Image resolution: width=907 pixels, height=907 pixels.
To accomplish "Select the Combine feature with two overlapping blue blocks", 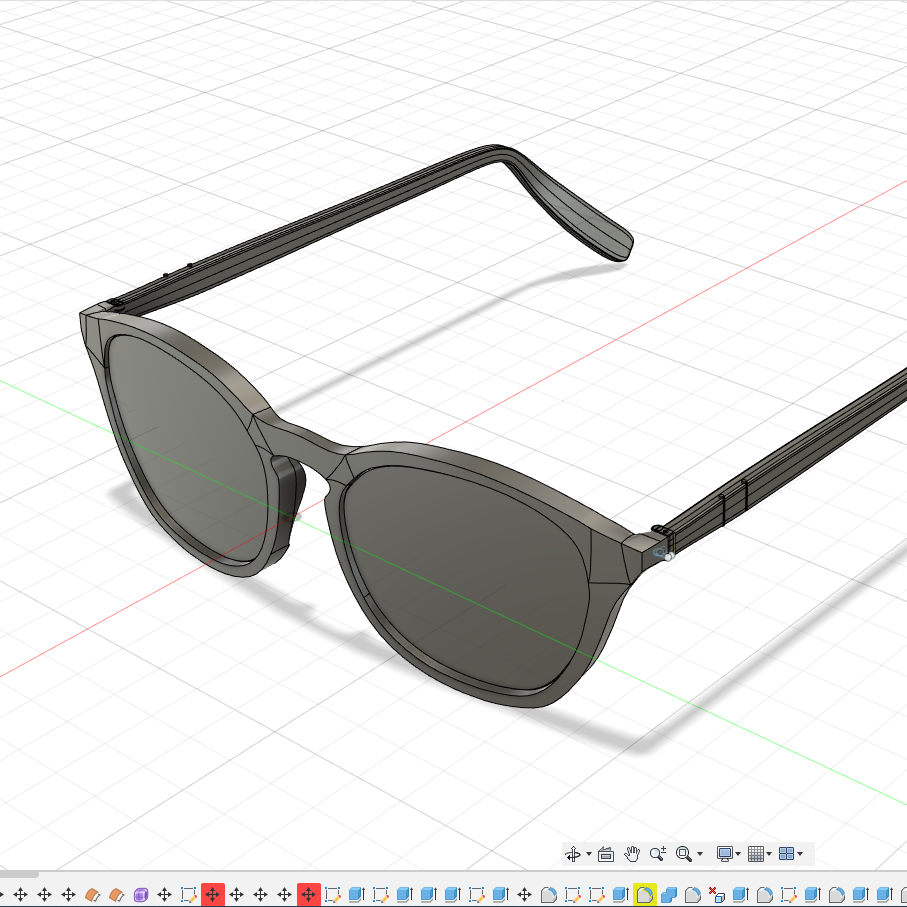I will point(669,895).
